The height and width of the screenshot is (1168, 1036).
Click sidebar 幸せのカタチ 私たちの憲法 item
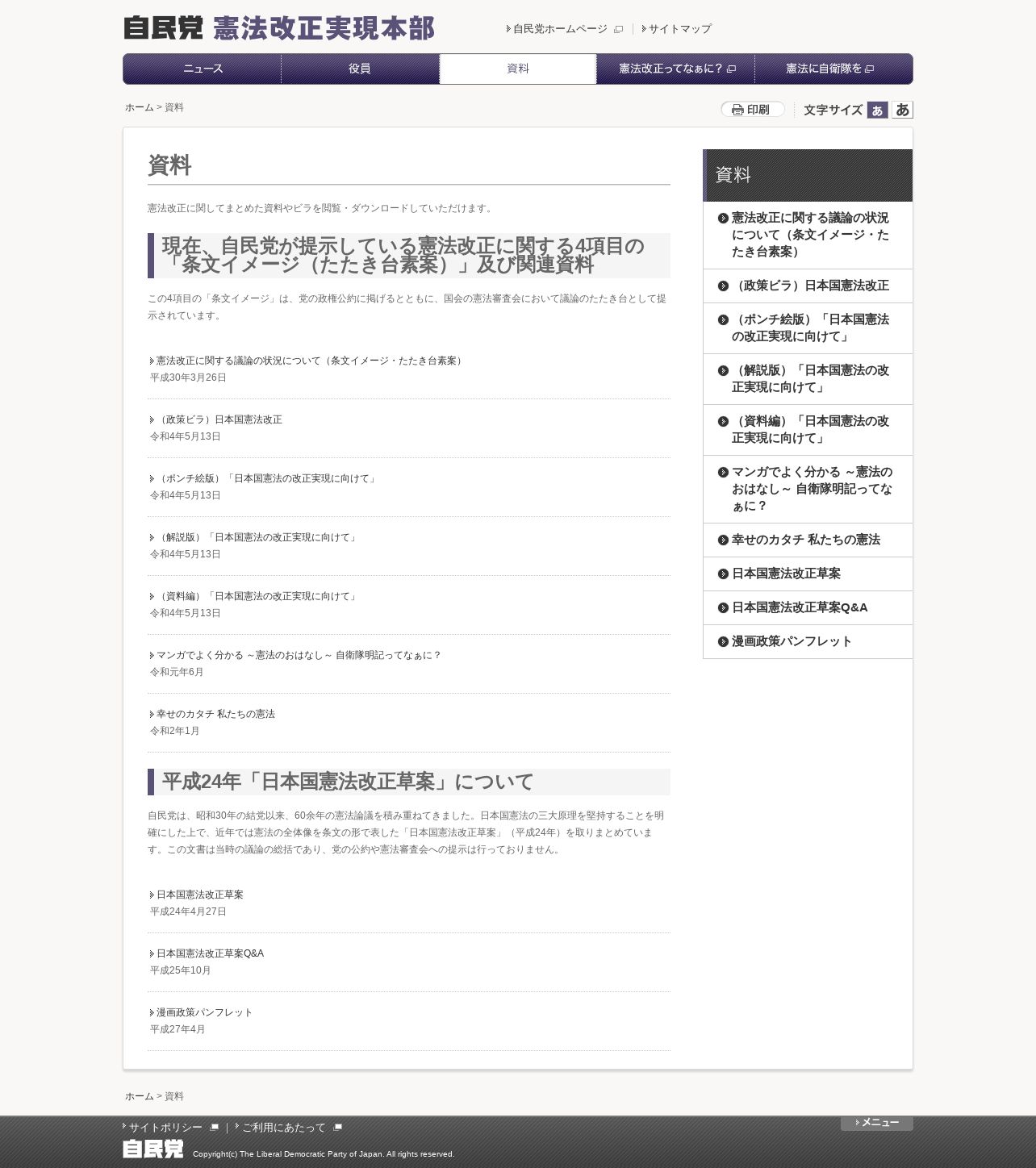tap(808, 540)
